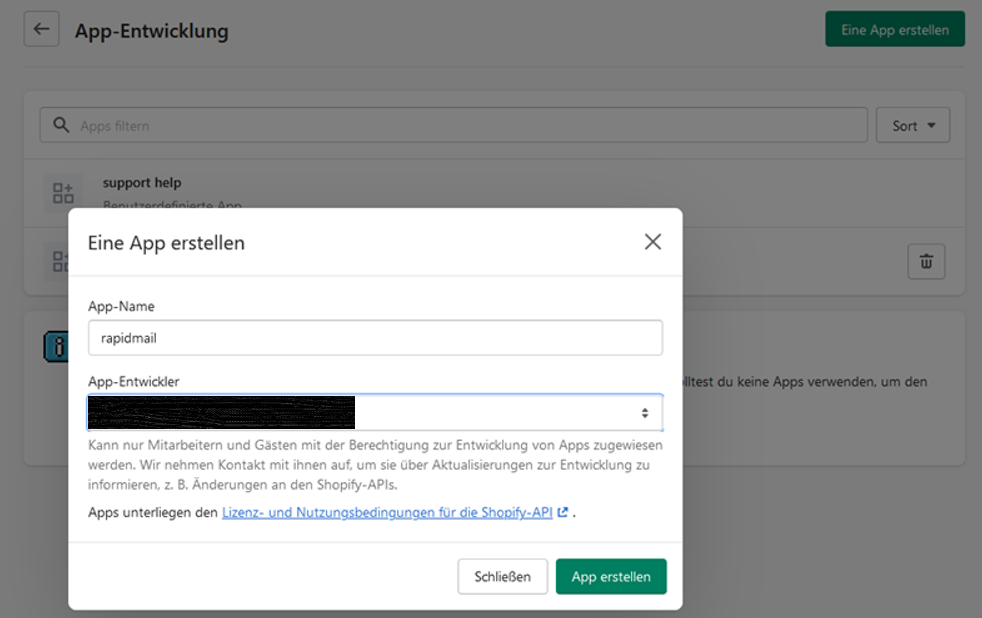982x618 pixels.
Task: Click the up-down arrows of the developer select
Action: [x=645, y=412]
